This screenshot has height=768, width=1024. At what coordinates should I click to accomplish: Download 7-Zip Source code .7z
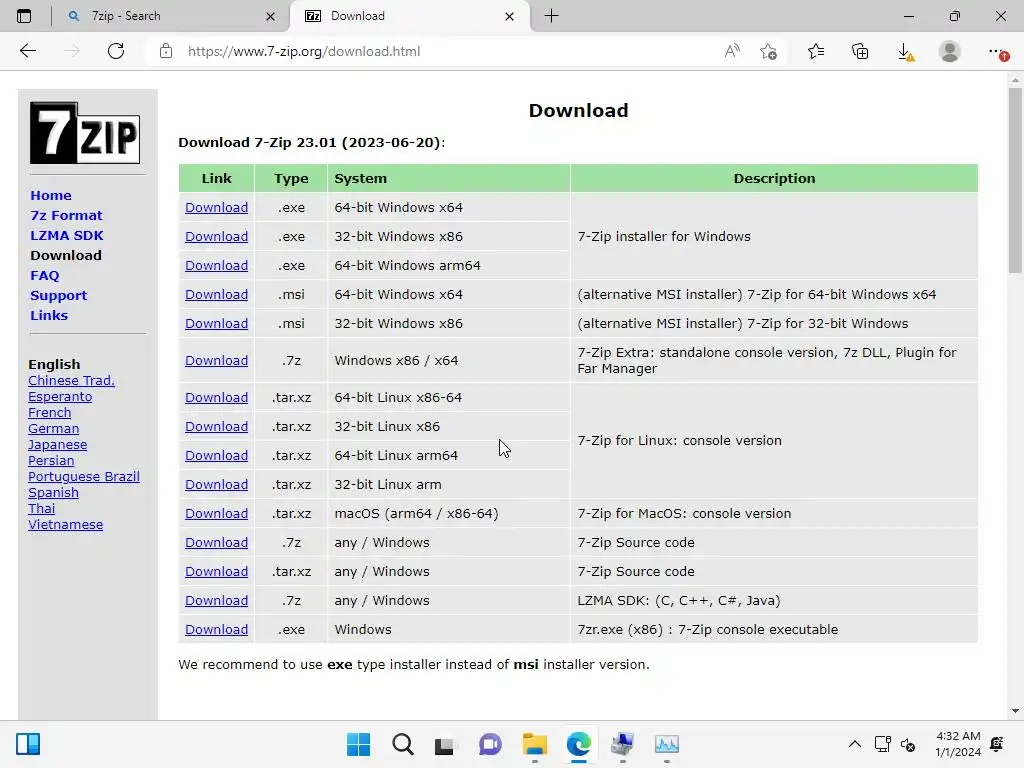[x=216, y=543]
